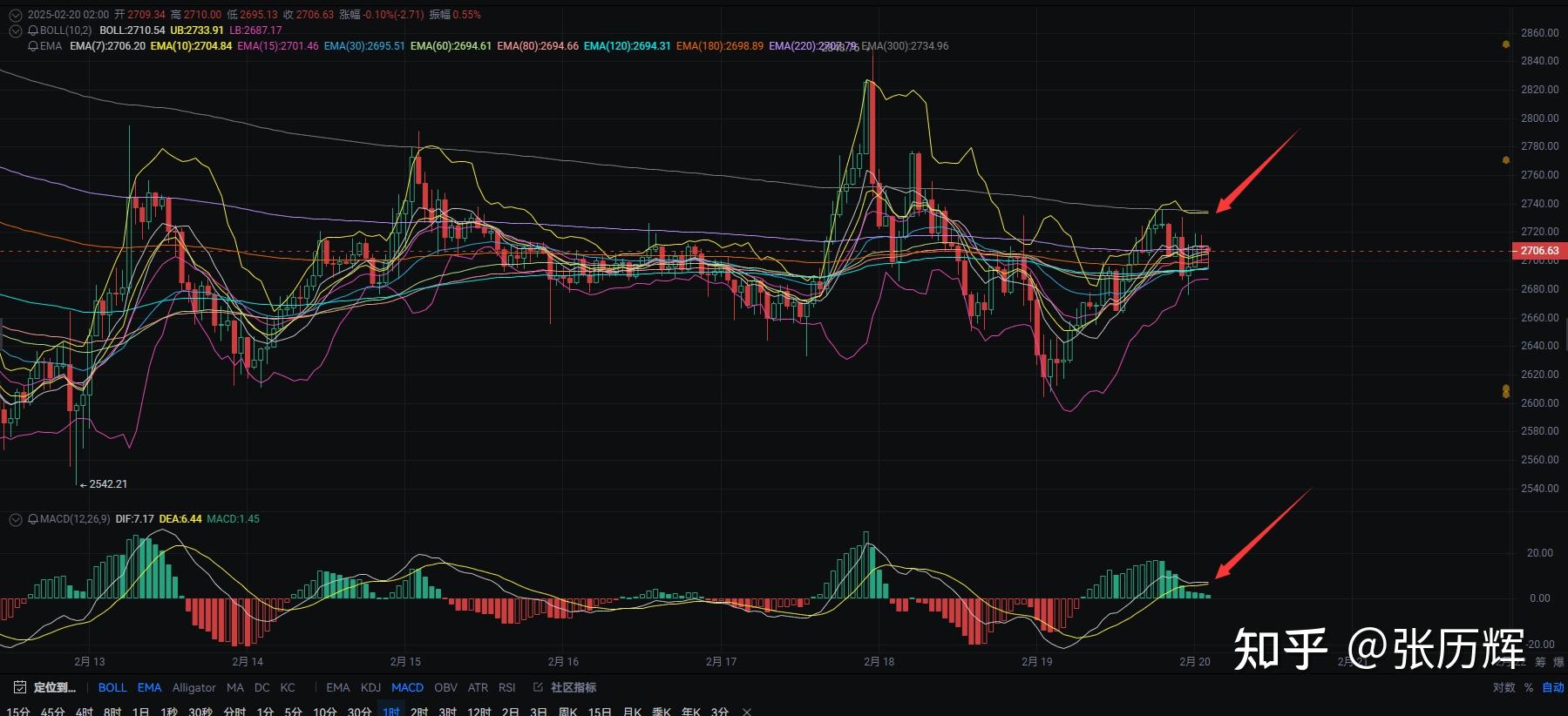Enable the Alligator indicator
The height and width of the screenshot is (716, 1568).
tap(193, 687)
